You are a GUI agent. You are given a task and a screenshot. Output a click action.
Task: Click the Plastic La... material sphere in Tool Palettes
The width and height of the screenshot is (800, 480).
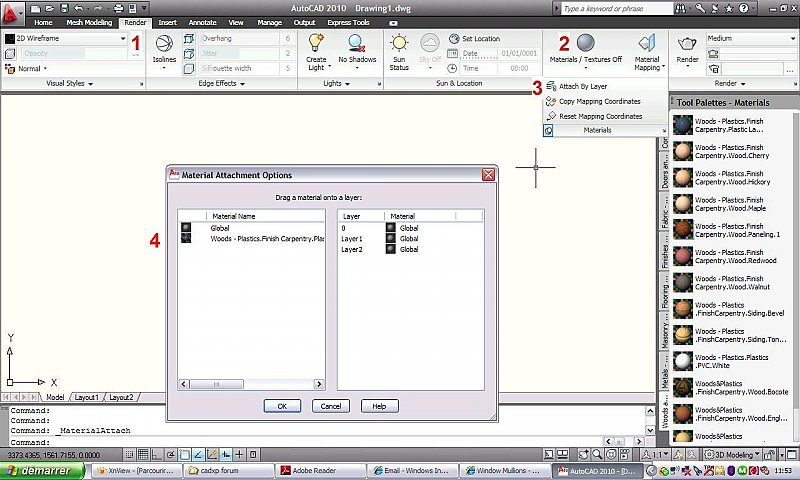[x=683, y=125]
